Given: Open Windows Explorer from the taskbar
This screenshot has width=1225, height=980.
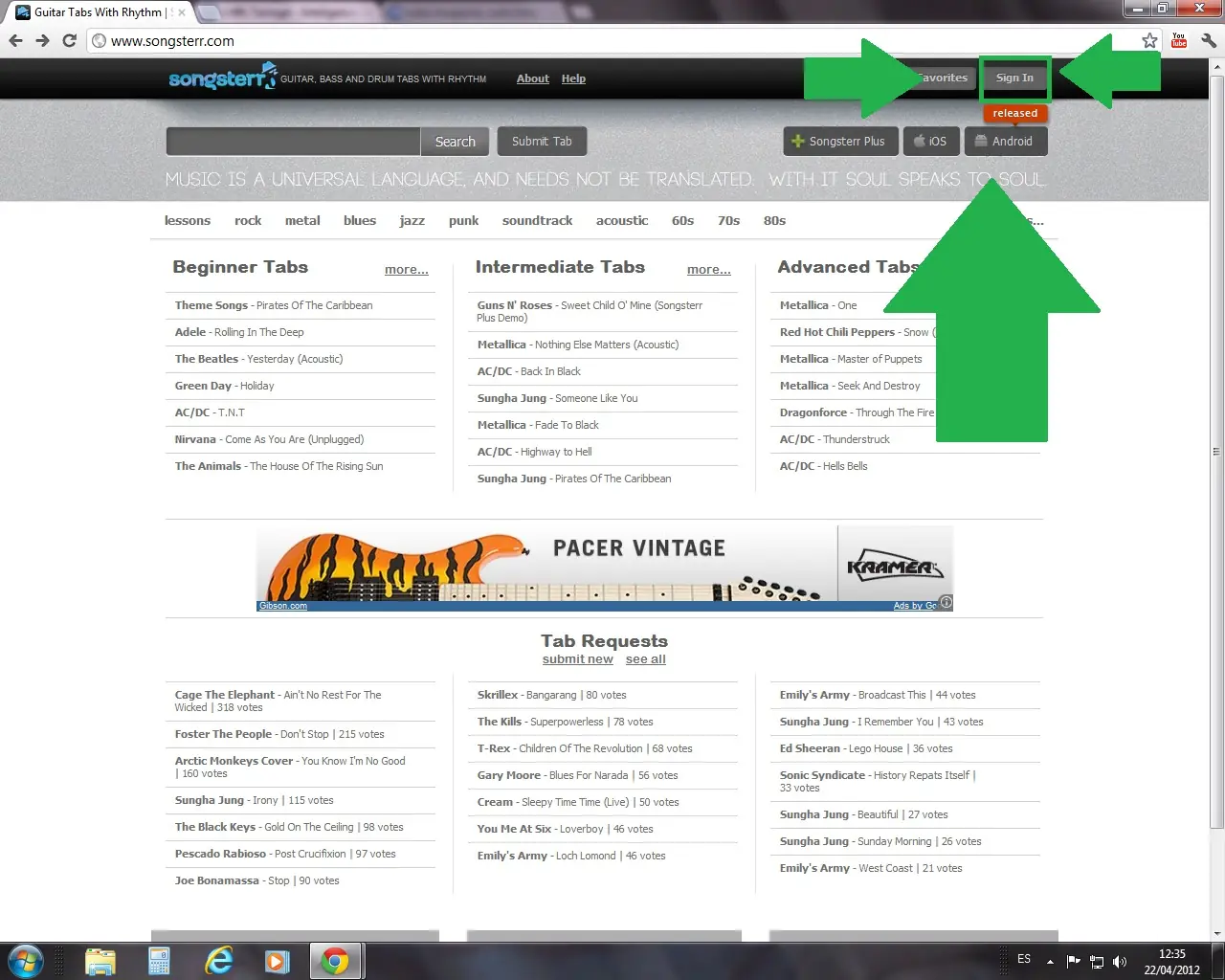Looking at the screenshot, I should point(100,961).
